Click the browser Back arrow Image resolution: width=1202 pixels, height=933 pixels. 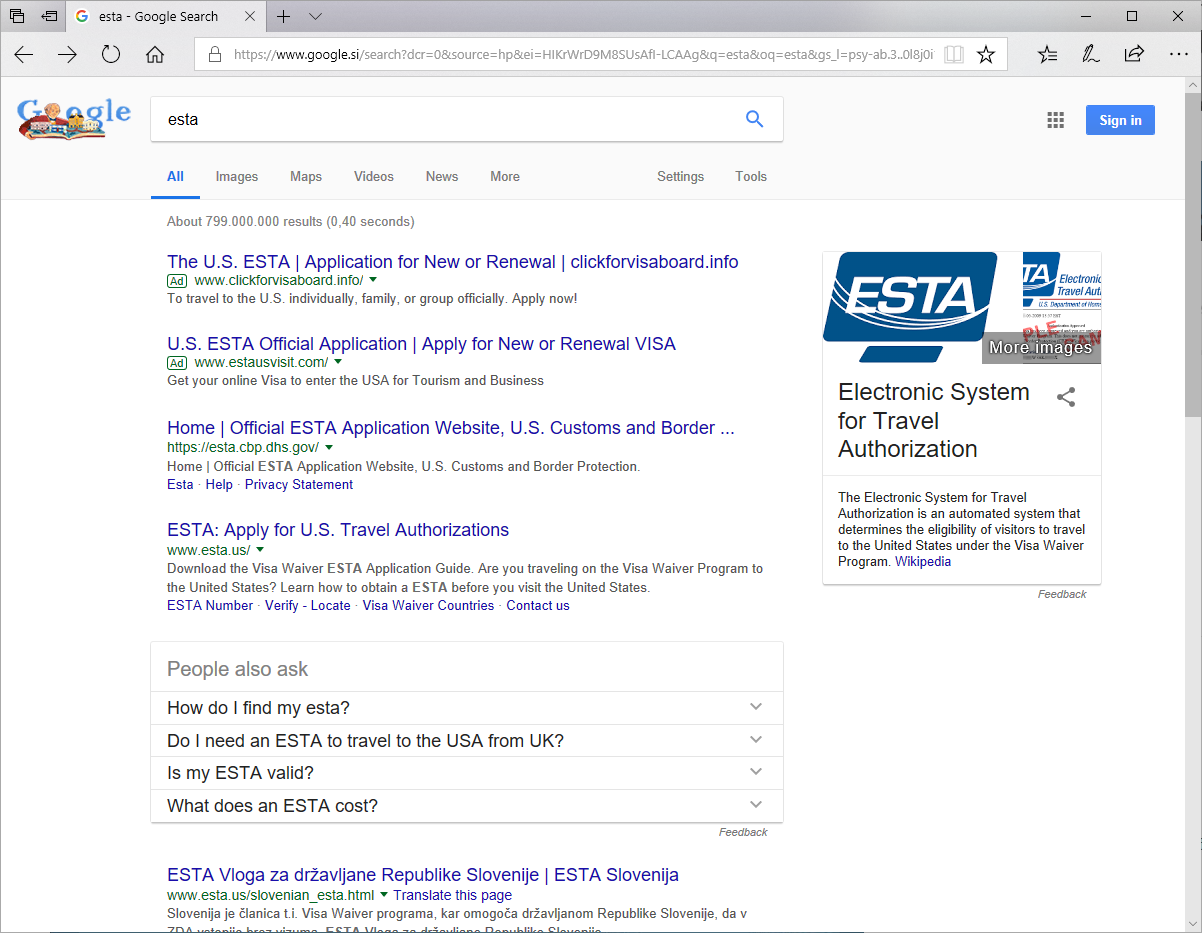pos(24,55)
